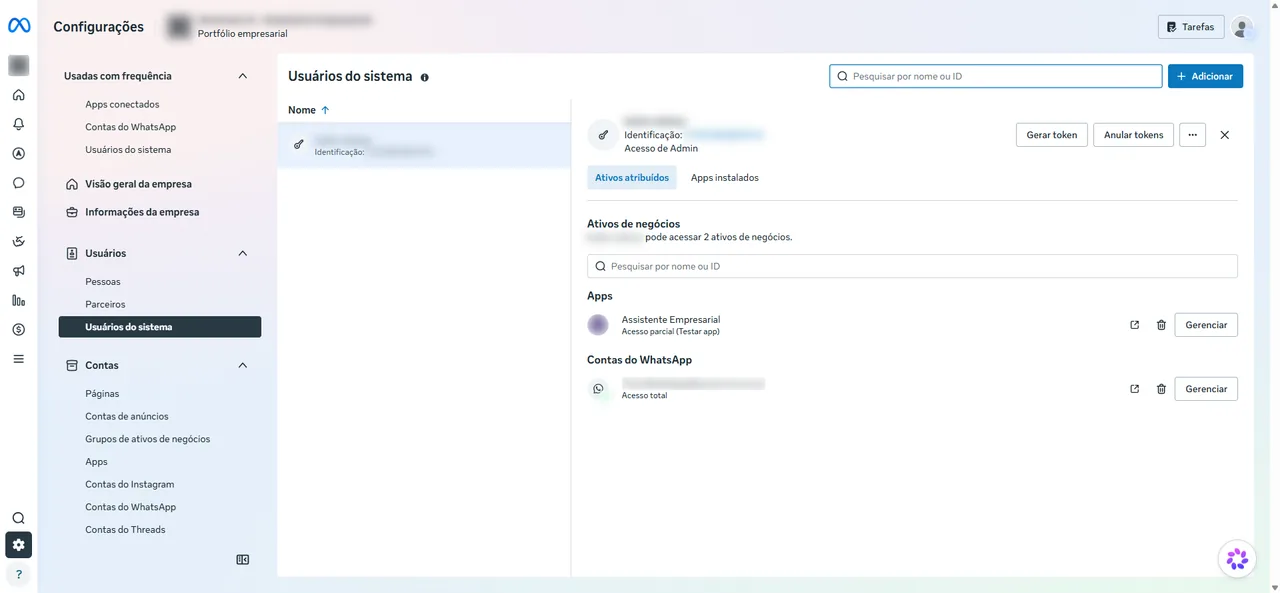Open WhatsApp account external link icon

click(1134, 389)
